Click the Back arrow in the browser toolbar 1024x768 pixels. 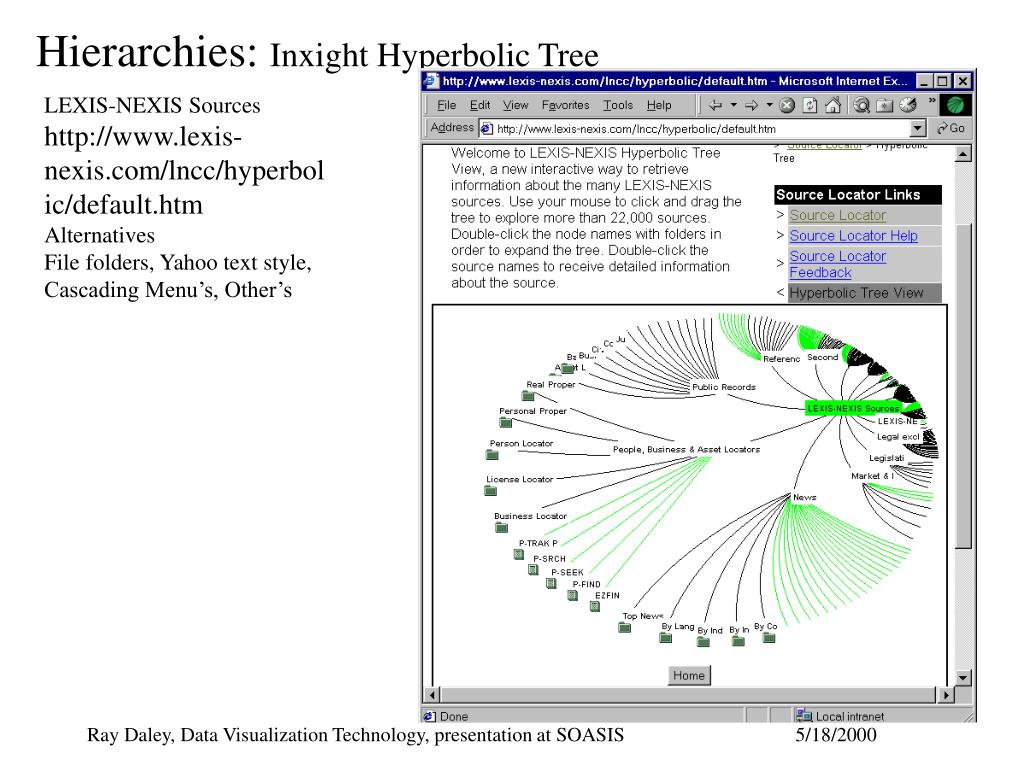coord(716,105)
